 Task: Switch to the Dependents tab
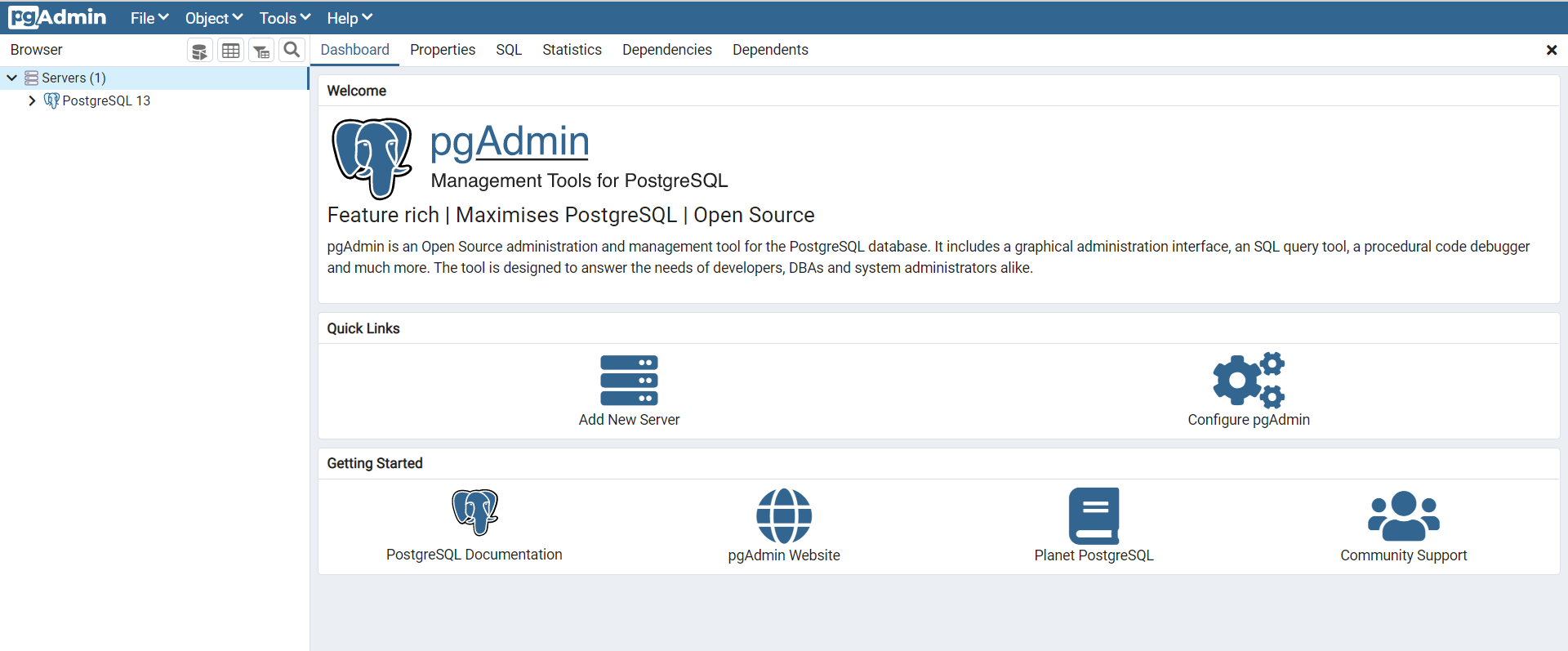pyautogui.click(x=770, y=50)
